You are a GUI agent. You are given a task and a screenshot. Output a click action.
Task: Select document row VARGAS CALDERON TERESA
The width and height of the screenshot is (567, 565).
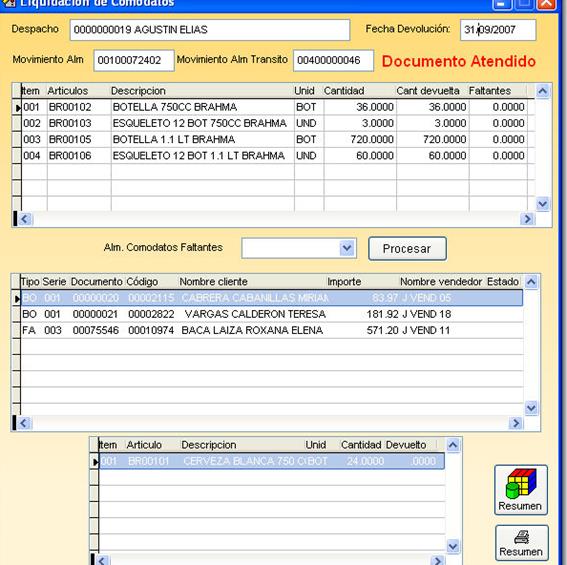click(272, 314)
